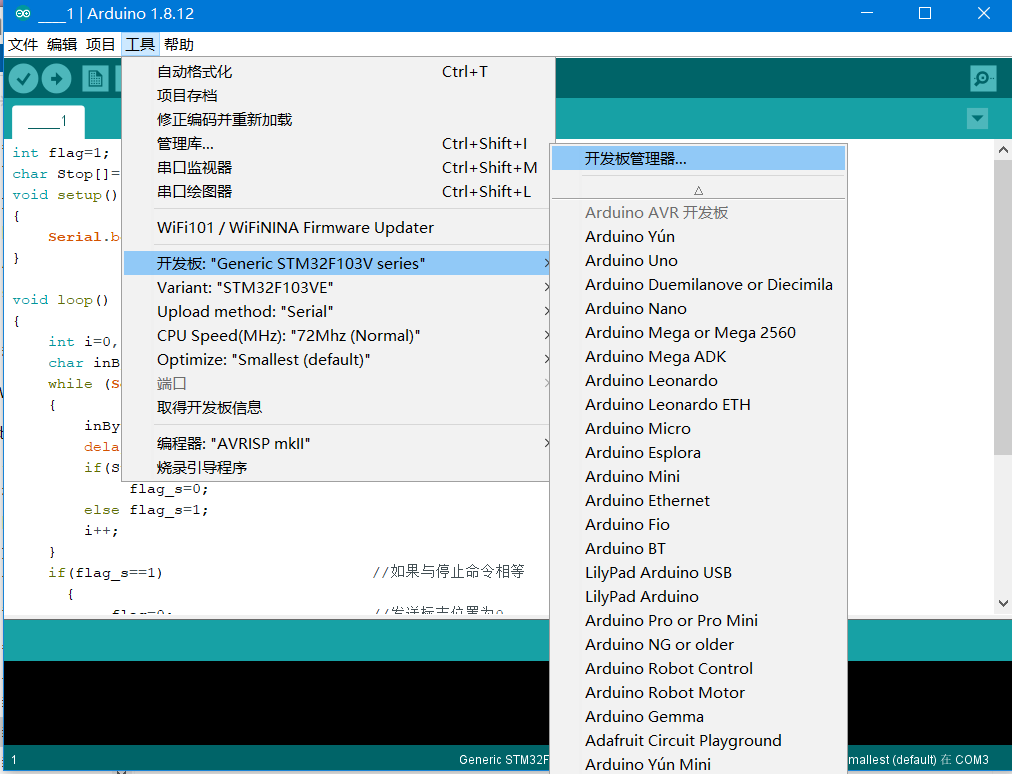
Task: Choose Arduino Robot Control board
Action: (698, 668)
